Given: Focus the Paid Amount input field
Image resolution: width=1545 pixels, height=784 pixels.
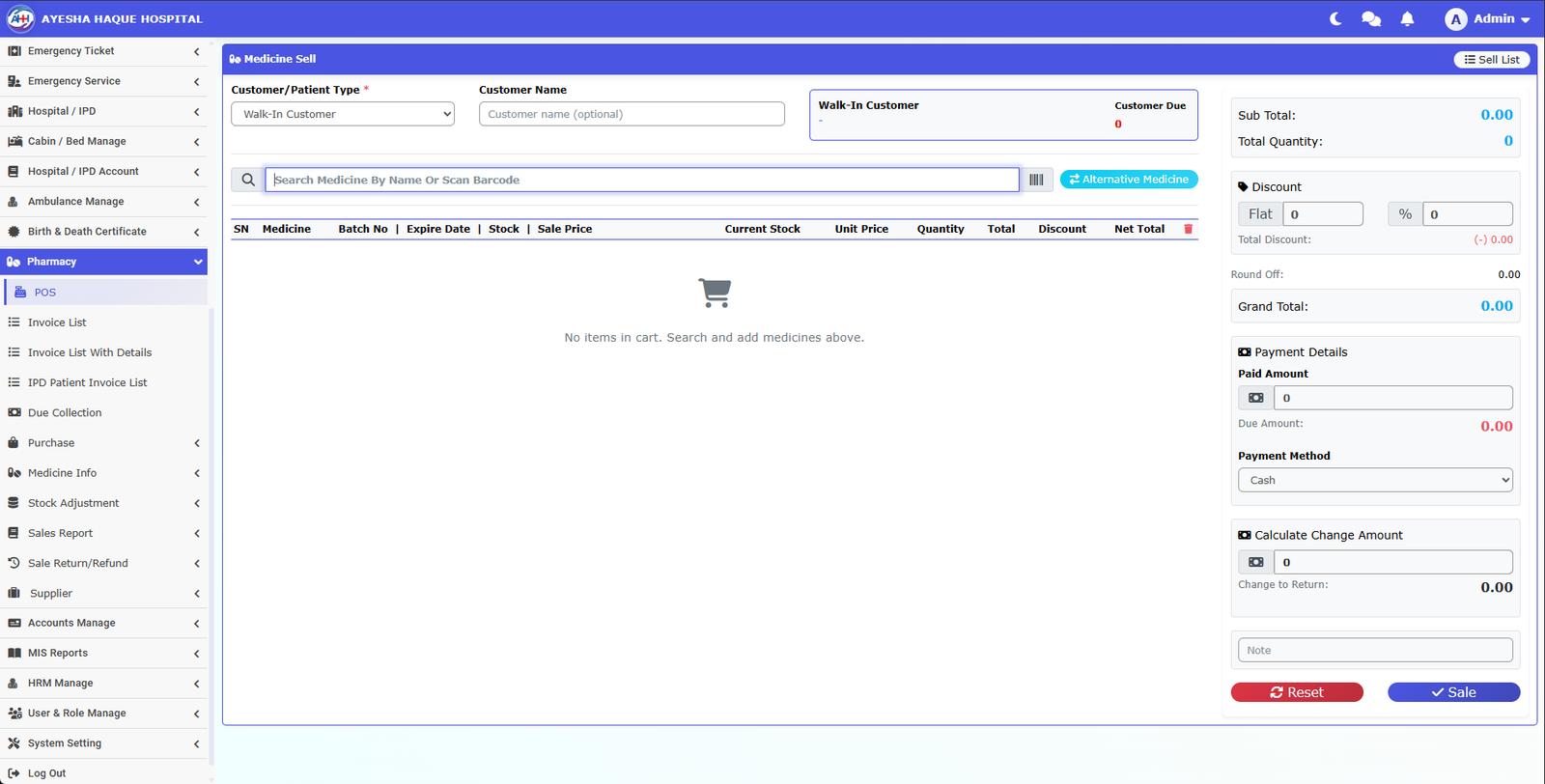Looking at the screenshot, I should point(1393,398).
